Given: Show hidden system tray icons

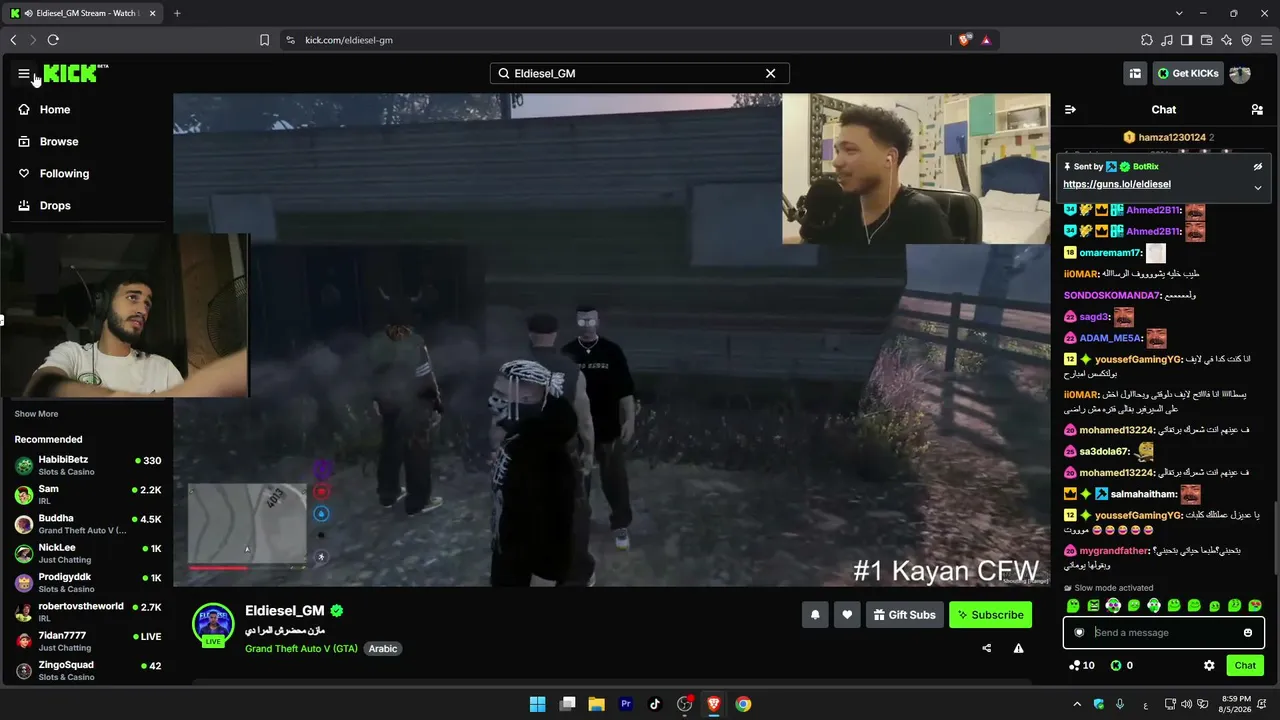Looking at the screenshot, I should pyautogui.click(x=1077, y=704).
